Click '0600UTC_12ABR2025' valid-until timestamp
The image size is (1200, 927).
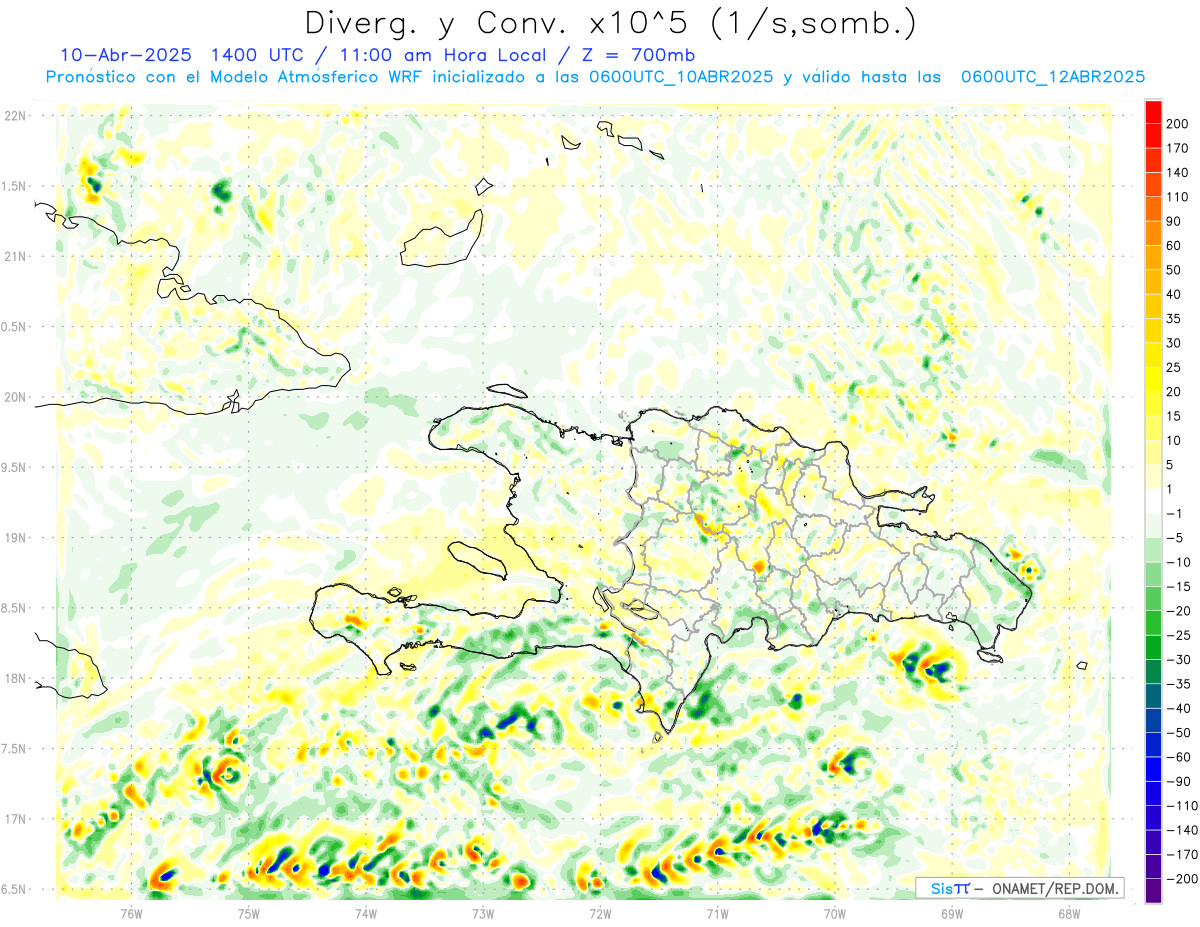coord(1053,77)
